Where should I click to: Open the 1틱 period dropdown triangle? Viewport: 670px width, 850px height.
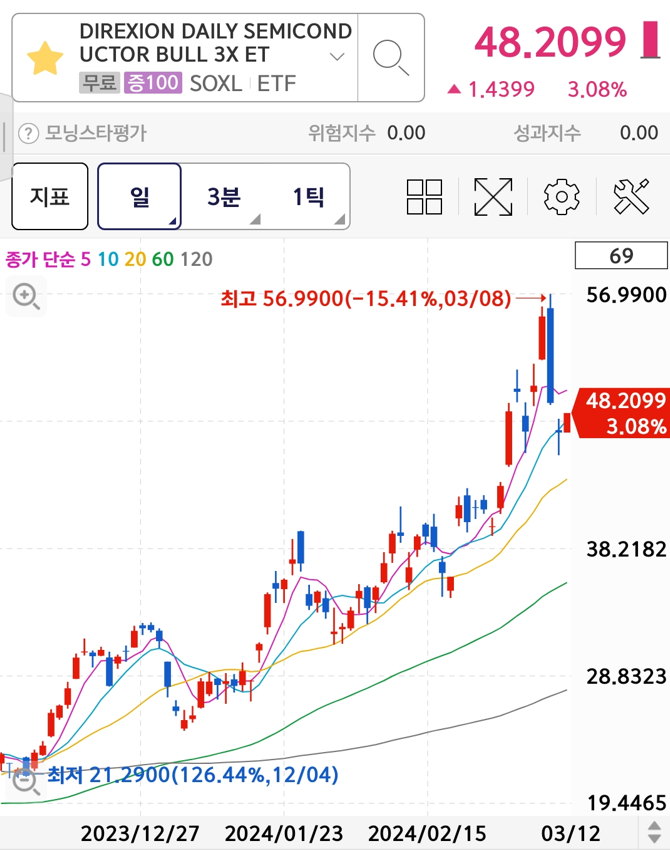point(340,220)
